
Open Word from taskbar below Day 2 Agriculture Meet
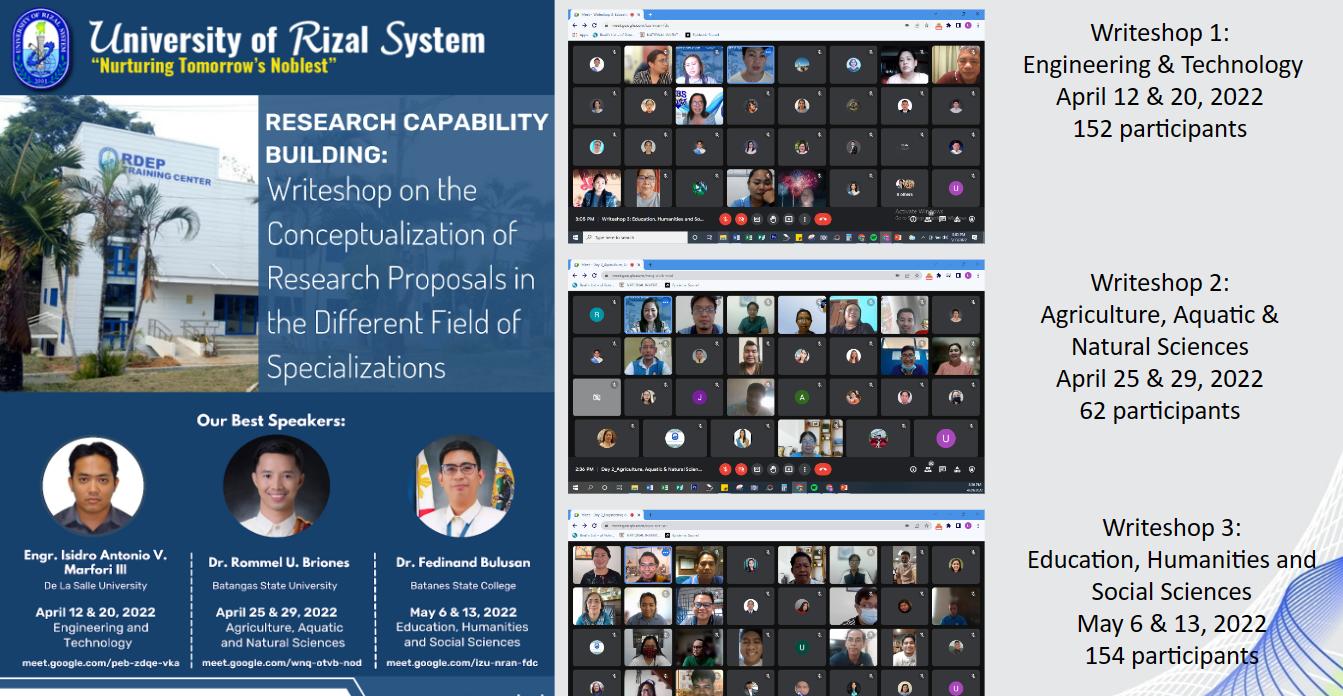(x=650, y=487)
